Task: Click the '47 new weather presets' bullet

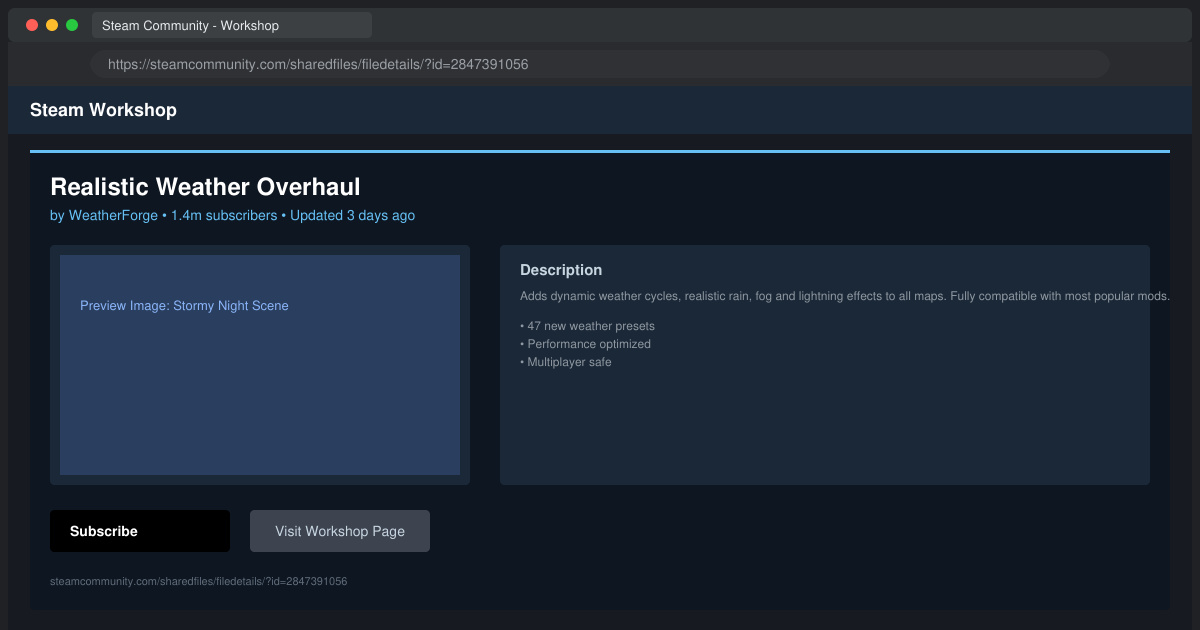Action: (588, 326)
